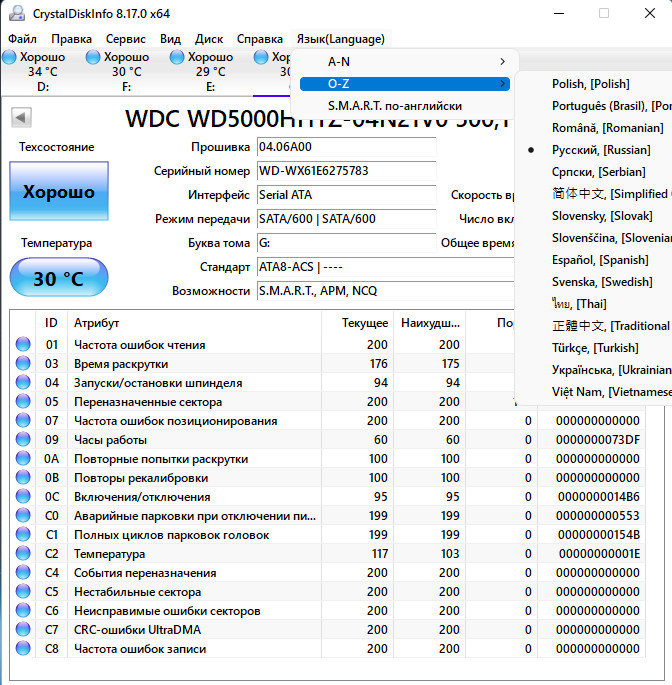
Task: Click the status orb for attribute C8
Action: 23,649
